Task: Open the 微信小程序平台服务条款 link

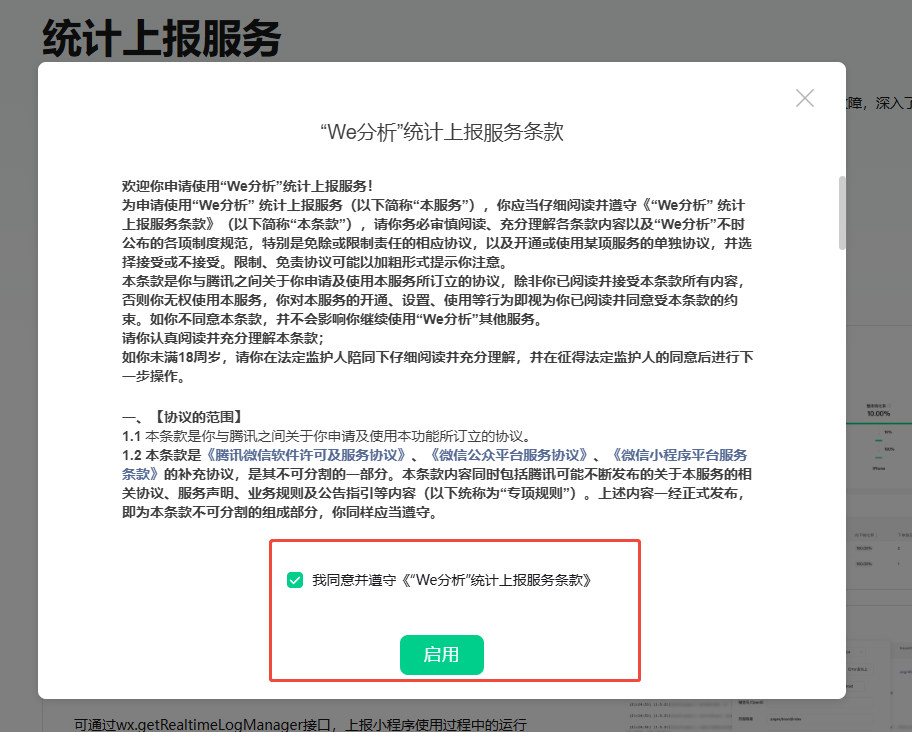Action: coord(679,455)
